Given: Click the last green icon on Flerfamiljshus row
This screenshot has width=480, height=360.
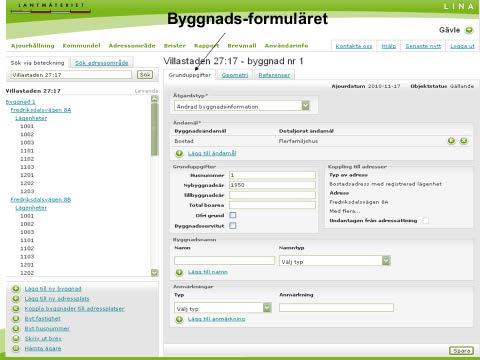Looking at the screenshot, I should (x=463, y=141).
